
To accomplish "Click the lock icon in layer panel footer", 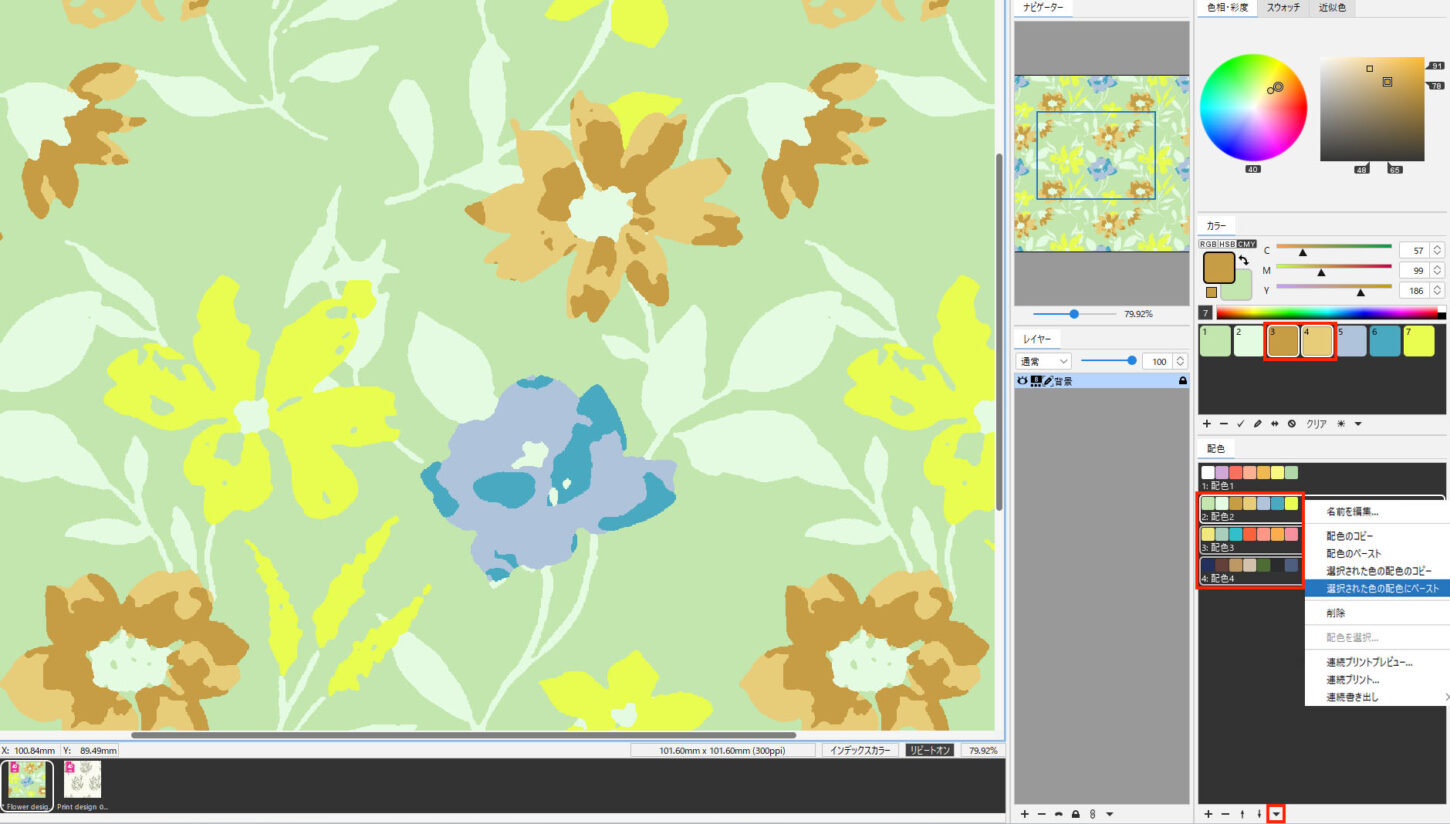I will (1075, 814).
